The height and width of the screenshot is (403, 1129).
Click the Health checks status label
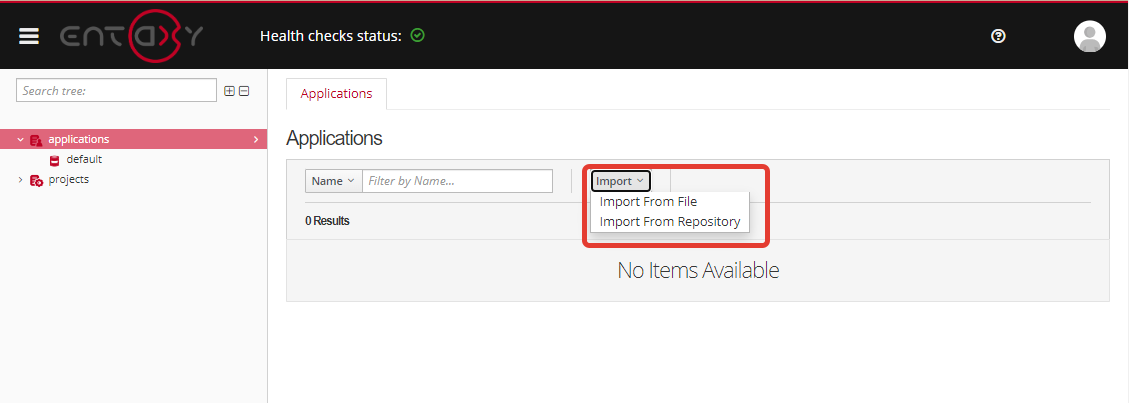pos(330,36)
